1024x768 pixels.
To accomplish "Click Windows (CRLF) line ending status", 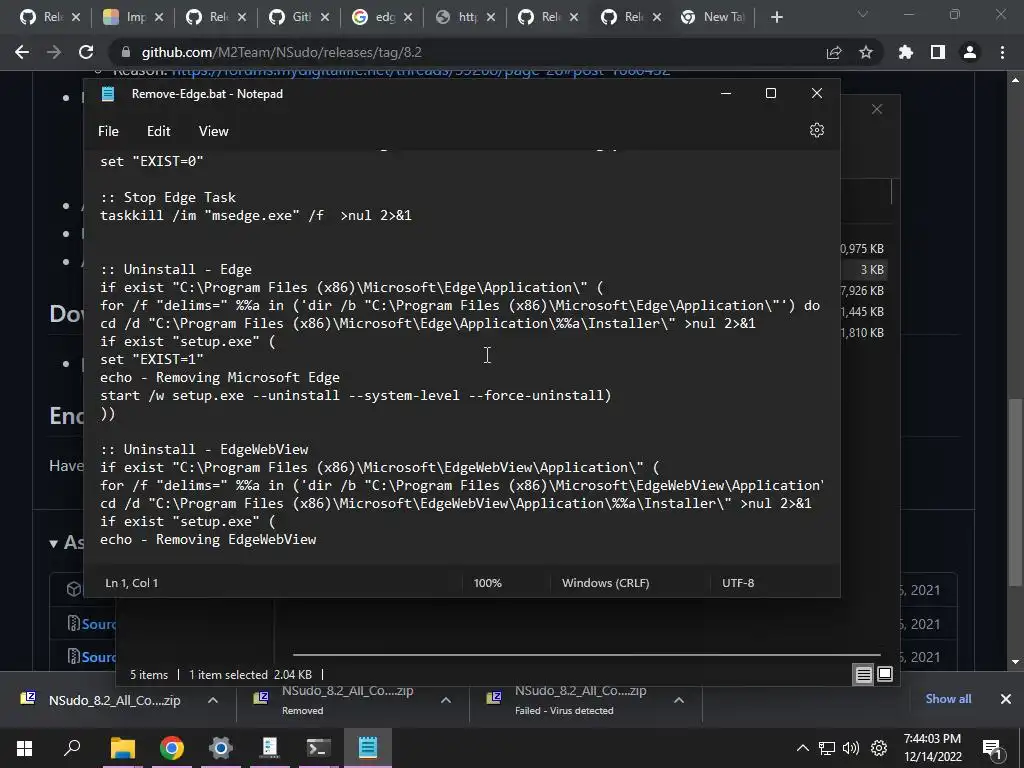I will point(605,583).
